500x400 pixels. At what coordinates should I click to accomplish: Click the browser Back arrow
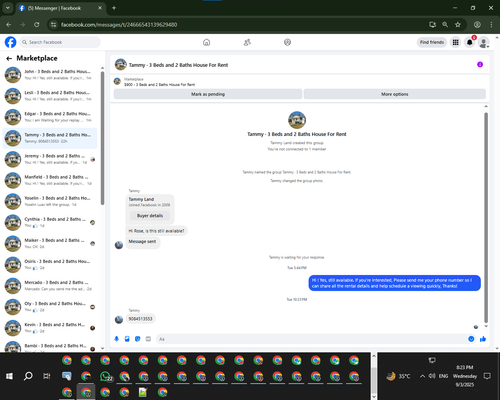pyautogui.click(x=9, y=25)
